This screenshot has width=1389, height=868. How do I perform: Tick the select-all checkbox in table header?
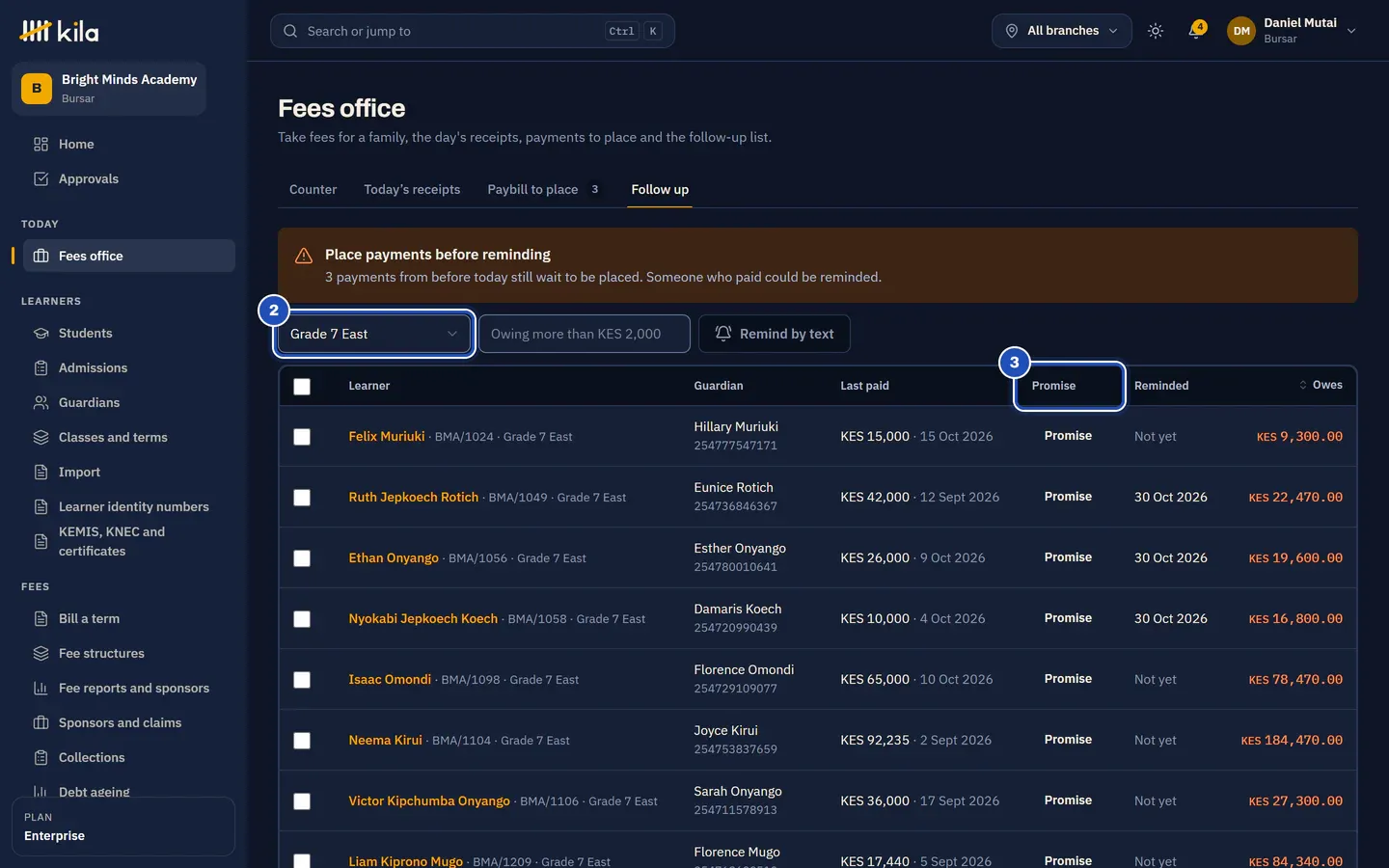pyautogui.click(x=302, y=386)
